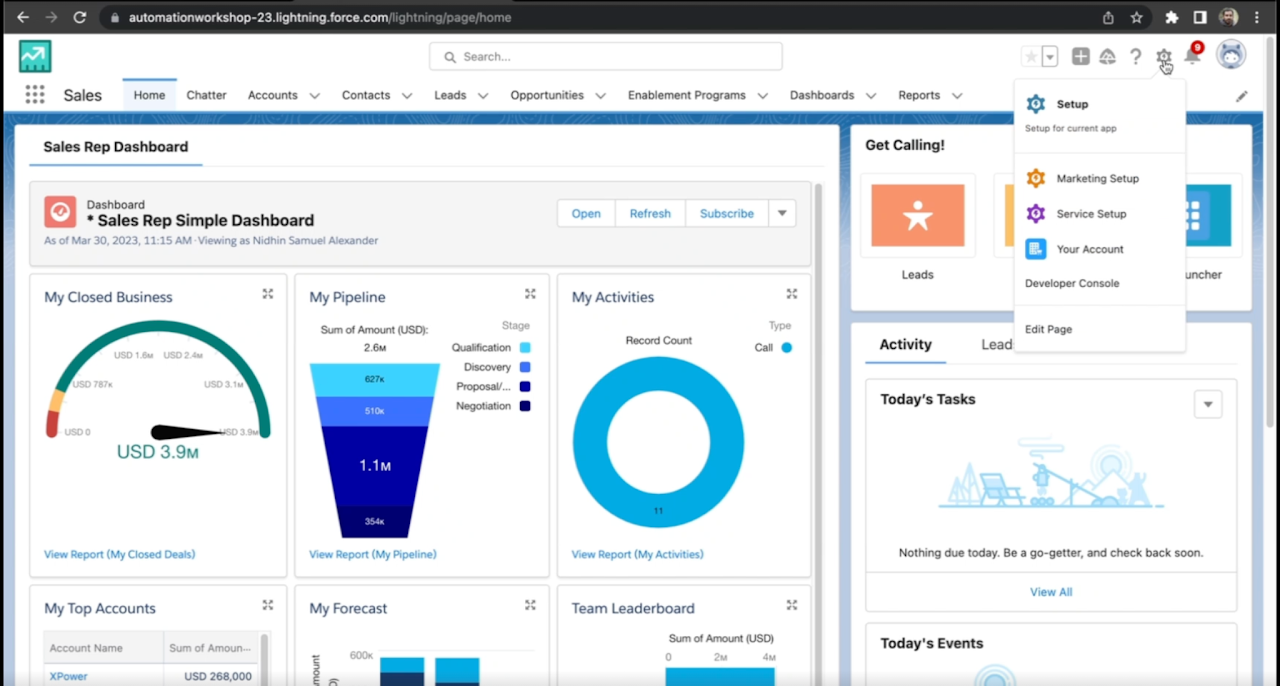This screenshot has height=686, width=1280.
Task: Click the pencil icon to edit navigation
Action: 1241,96
